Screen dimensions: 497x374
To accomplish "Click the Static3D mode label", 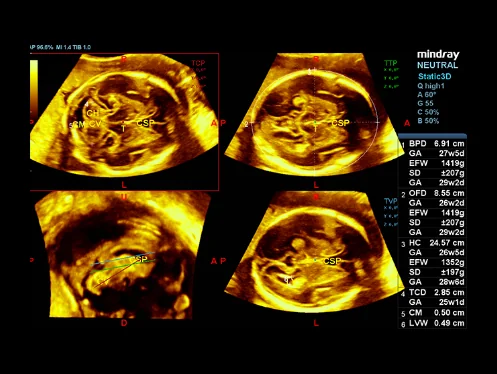I will (x=435, y=76).
